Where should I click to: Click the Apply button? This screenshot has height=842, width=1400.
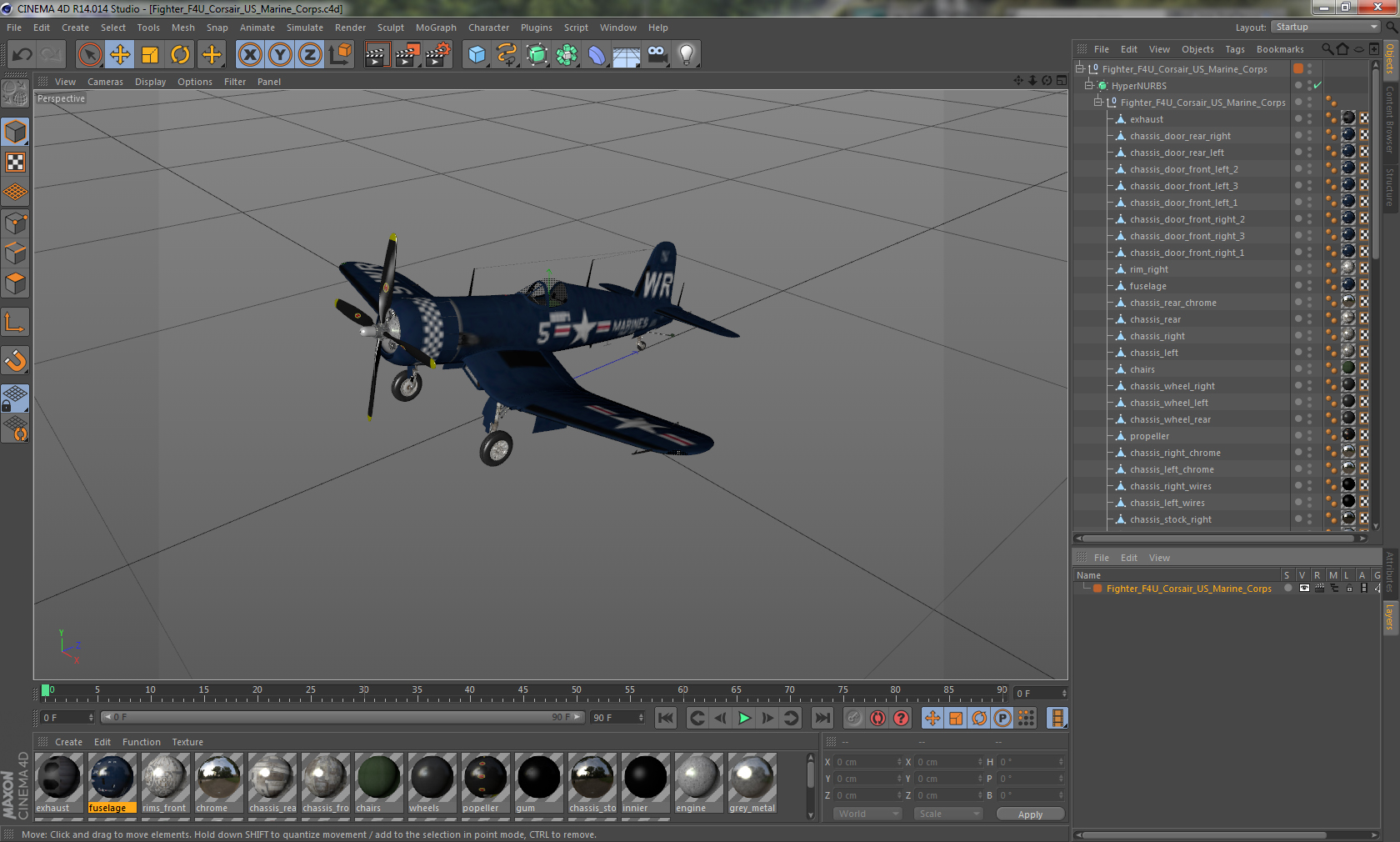click(x=1030, y=814)
